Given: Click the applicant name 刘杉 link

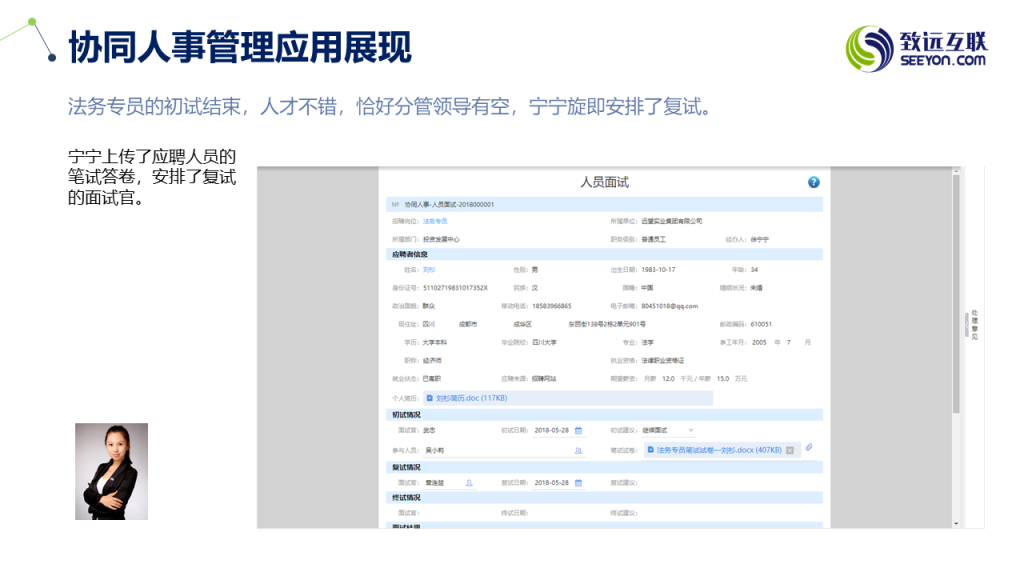Looking at the screenshot, I should click(429, 270).
